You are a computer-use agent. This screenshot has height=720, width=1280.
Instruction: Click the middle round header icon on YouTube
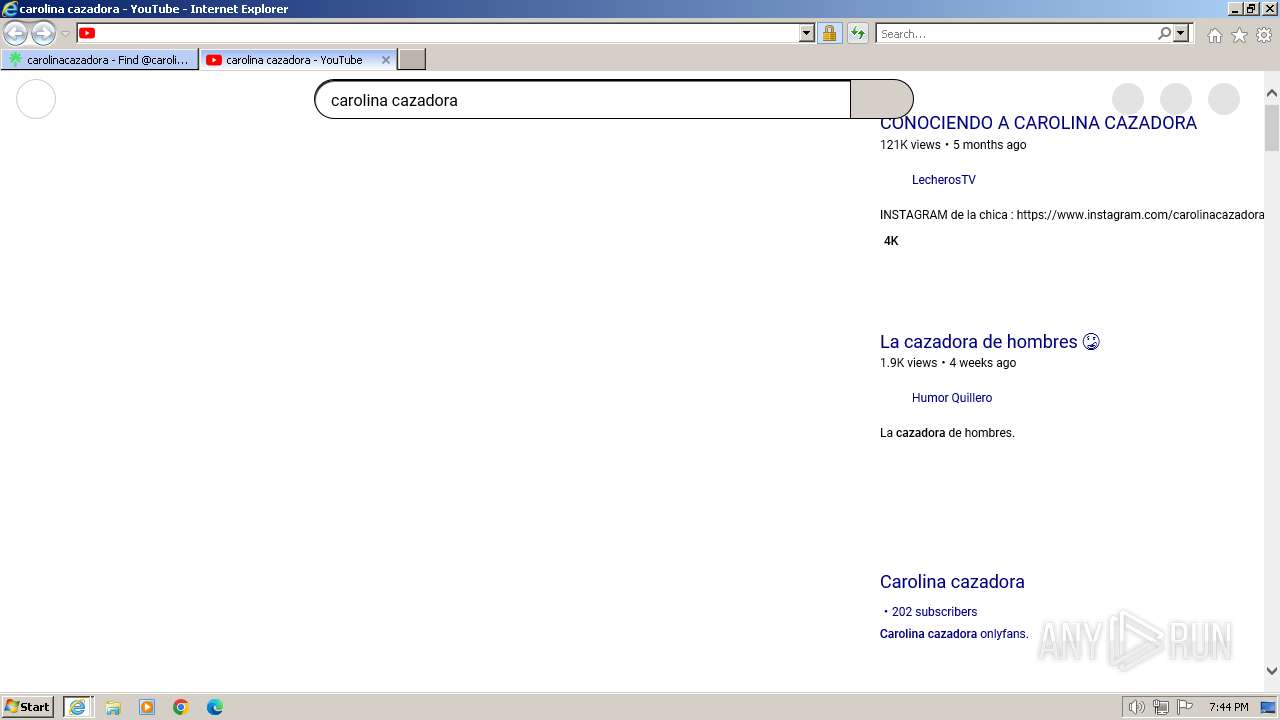coord(1176,99)
